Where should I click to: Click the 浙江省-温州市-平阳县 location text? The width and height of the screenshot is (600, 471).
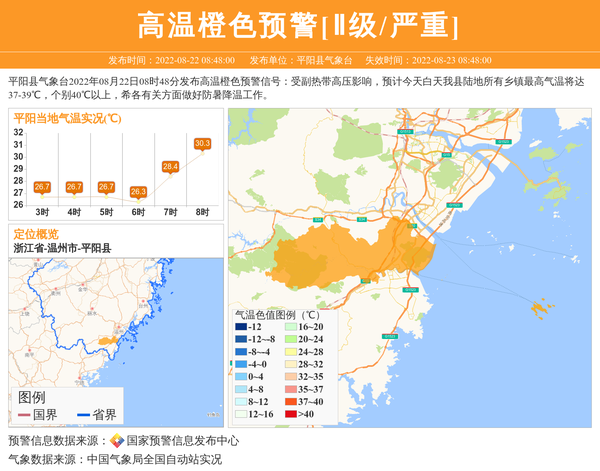point(62,247)
